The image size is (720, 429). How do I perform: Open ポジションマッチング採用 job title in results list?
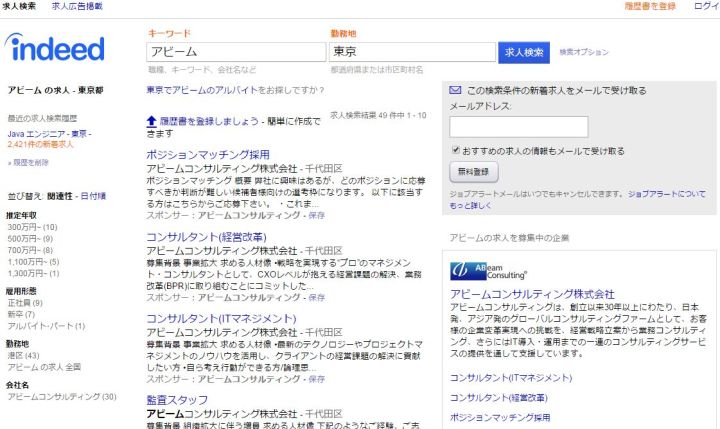click(x=208, y=155)
